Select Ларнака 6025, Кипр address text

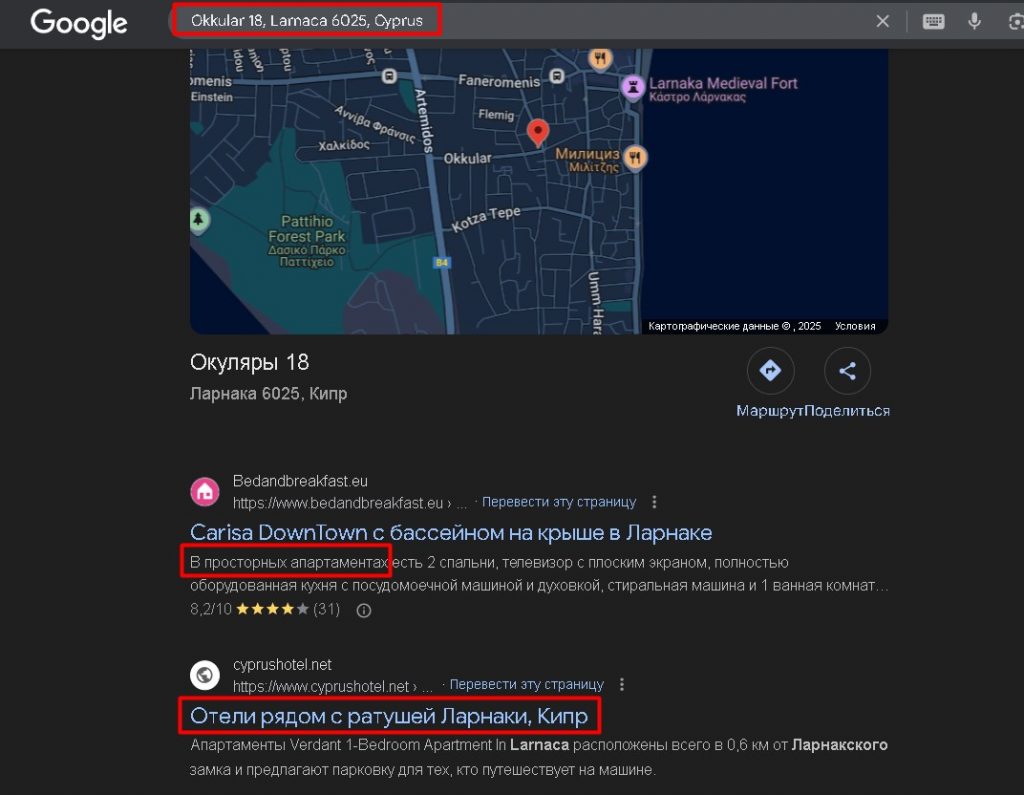point(268,393)
